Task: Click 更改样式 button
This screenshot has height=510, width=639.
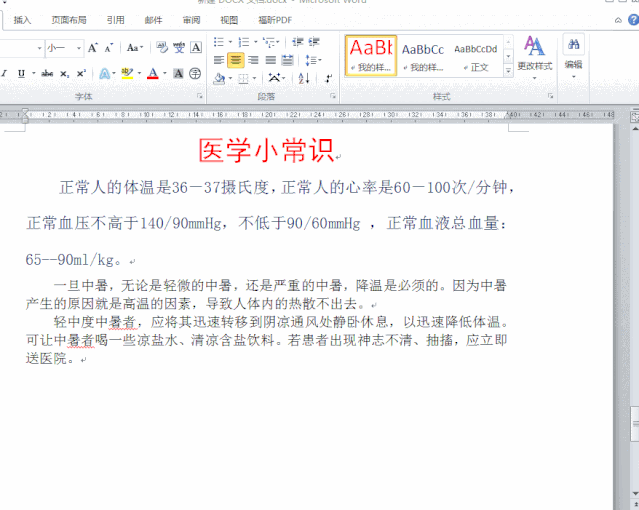Action: [534, 57]
